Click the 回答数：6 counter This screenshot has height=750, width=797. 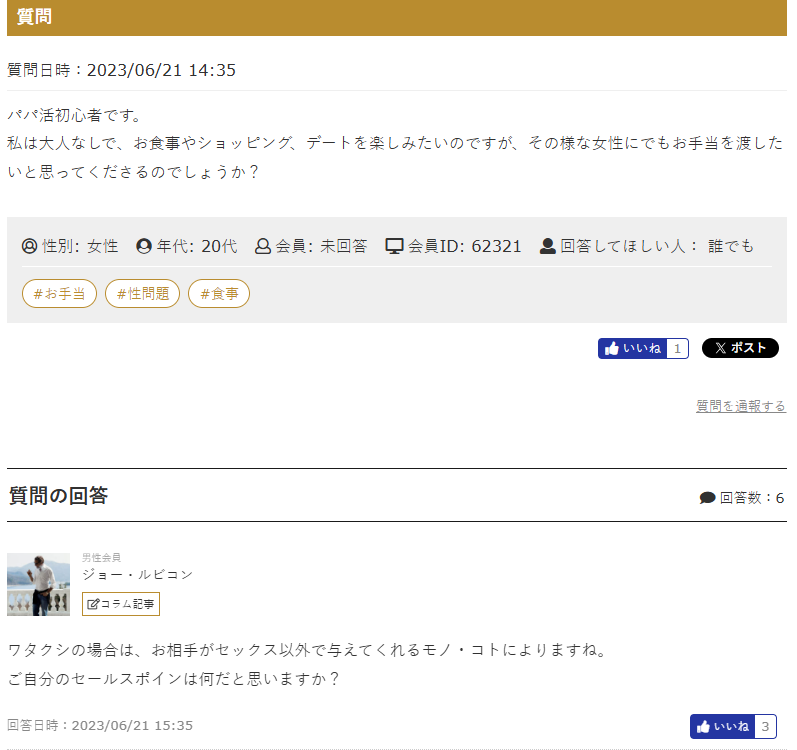pos(752,498)
